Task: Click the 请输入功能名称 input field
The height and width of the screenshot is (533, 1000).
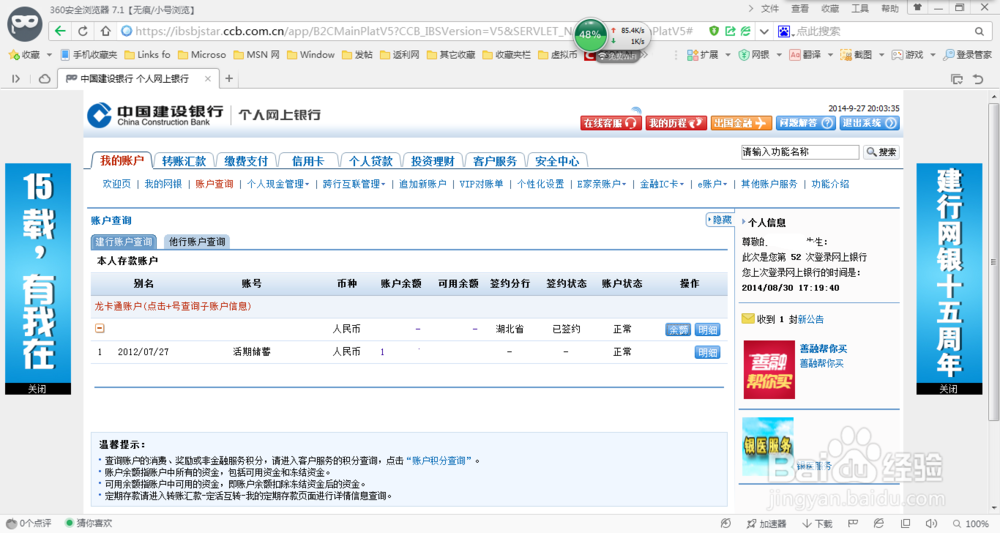Action: point(800,152)
